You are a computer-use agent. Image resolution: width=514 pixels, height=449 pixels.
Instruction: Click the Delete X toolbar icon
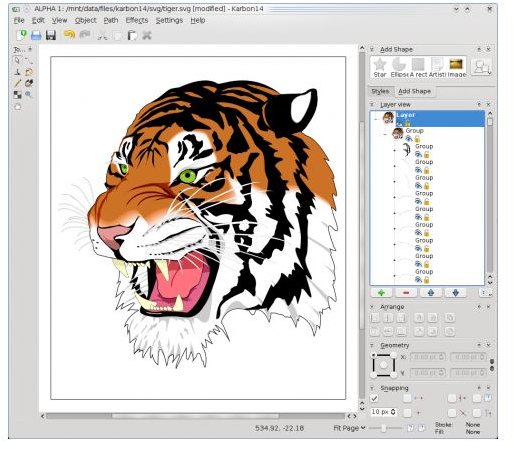(x=147, y=35)
